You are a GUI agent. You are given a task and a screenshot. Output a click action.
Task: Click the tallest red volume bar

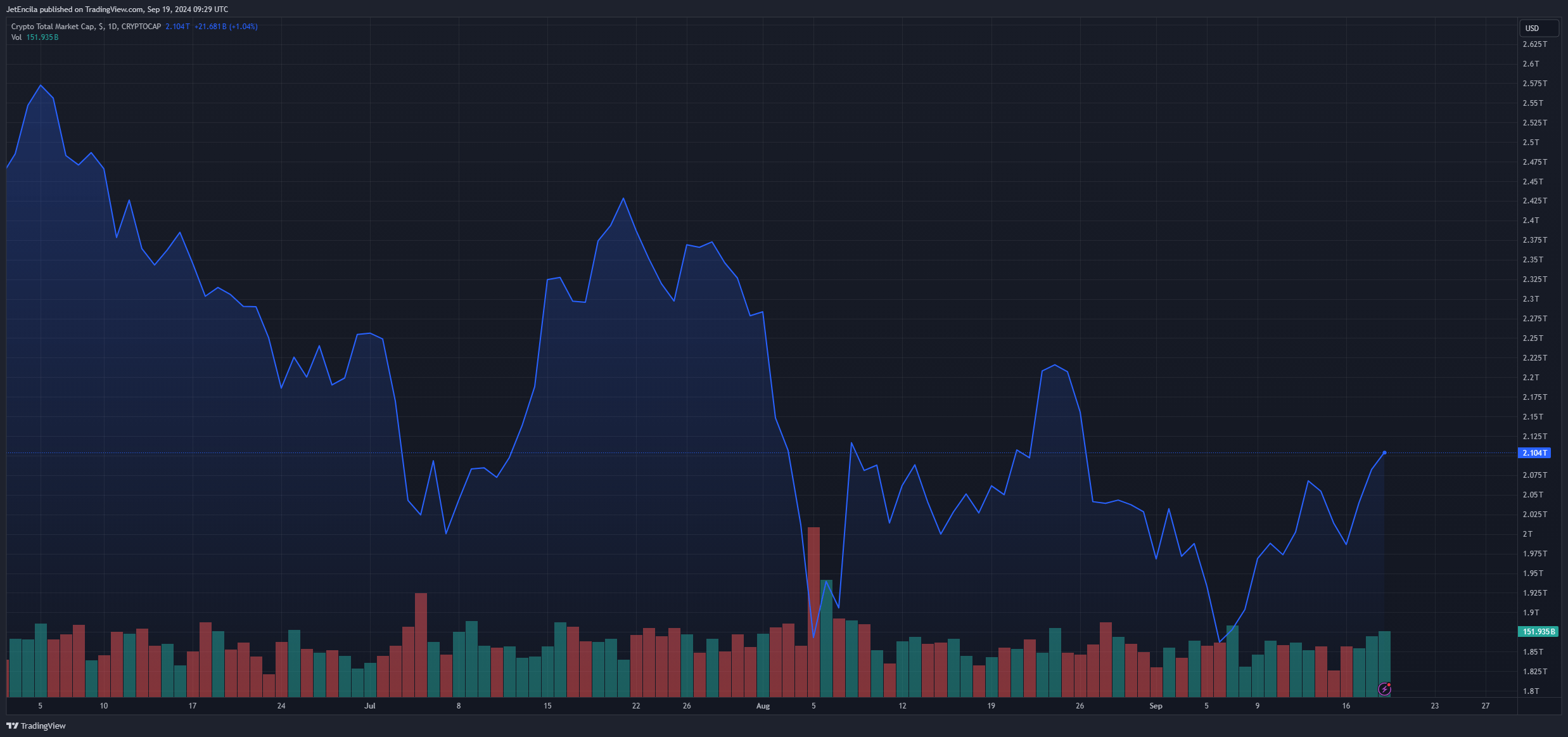coord(813,612)
